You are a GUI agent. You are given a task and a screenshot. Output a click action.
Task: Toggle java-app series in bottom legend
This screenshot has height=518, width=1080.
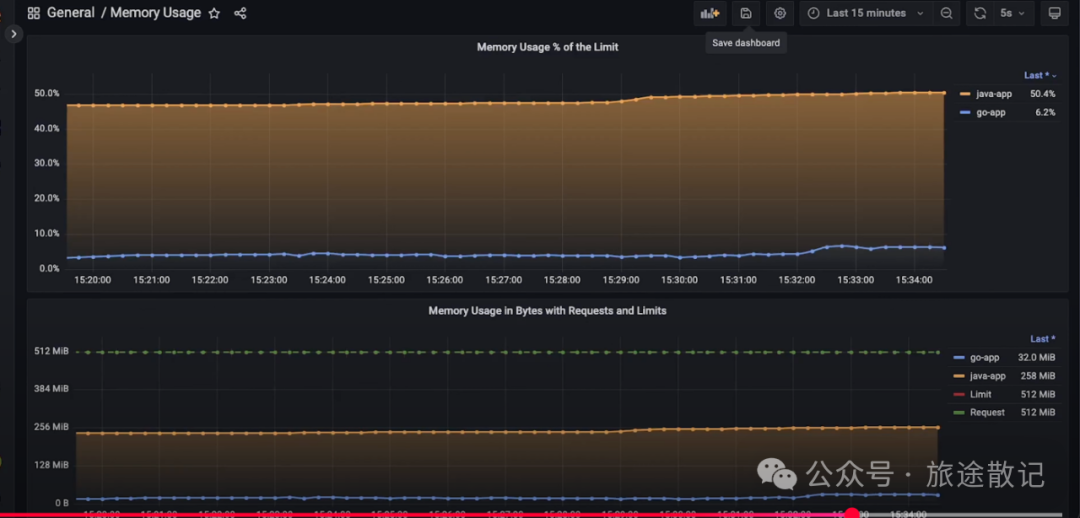coord(988,376)
